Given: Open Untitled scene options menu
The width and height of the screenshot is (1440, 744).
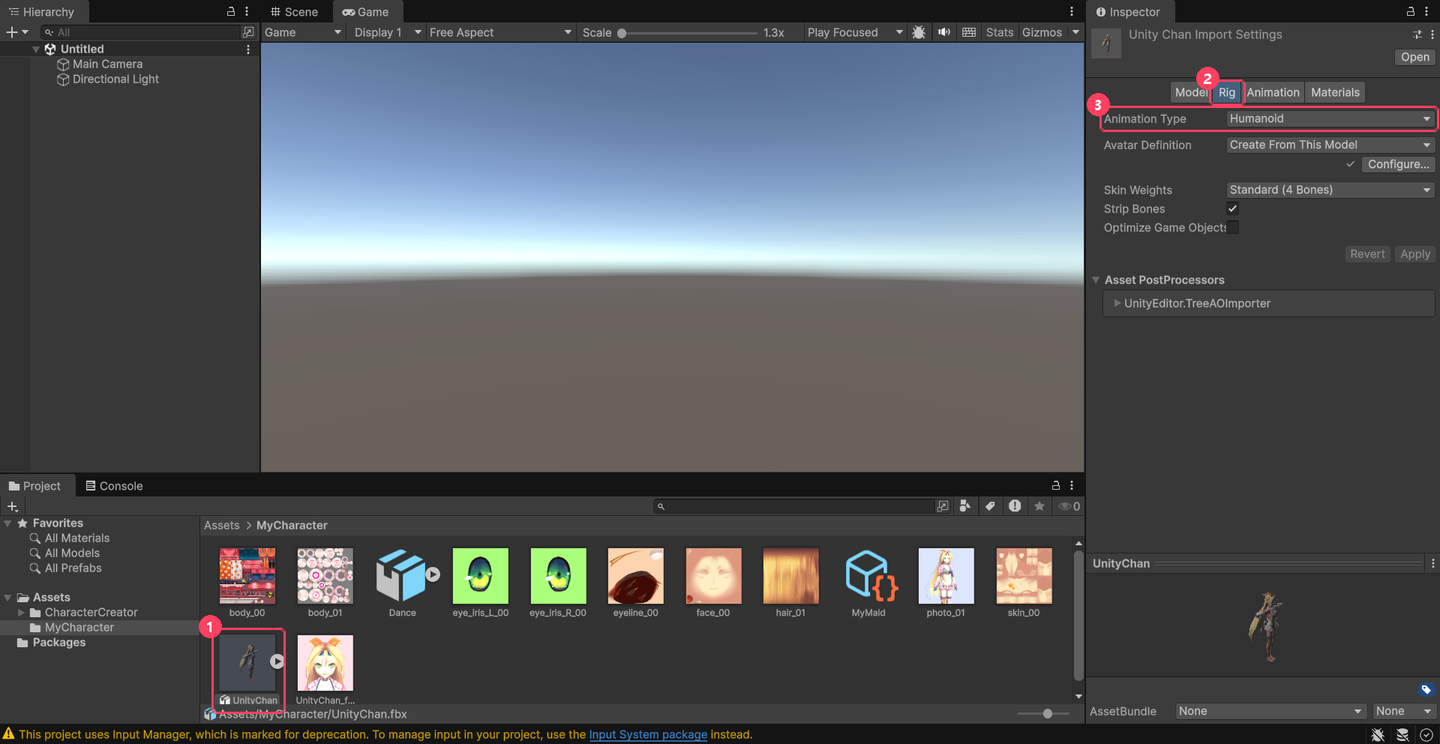Looking at the screenshot, I should coord(248,49).
